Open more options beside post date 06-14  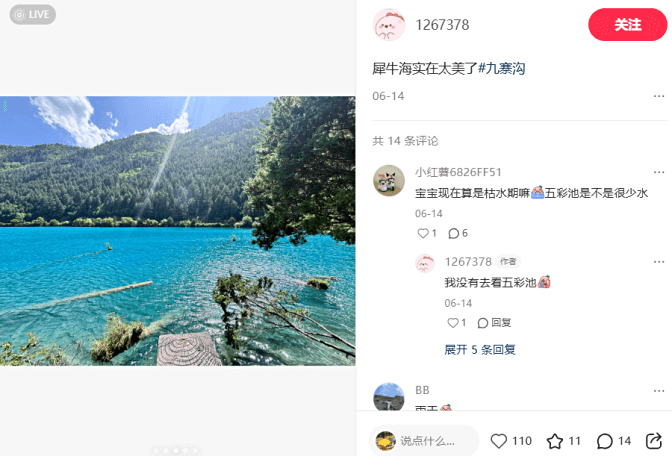pos(659,96)
